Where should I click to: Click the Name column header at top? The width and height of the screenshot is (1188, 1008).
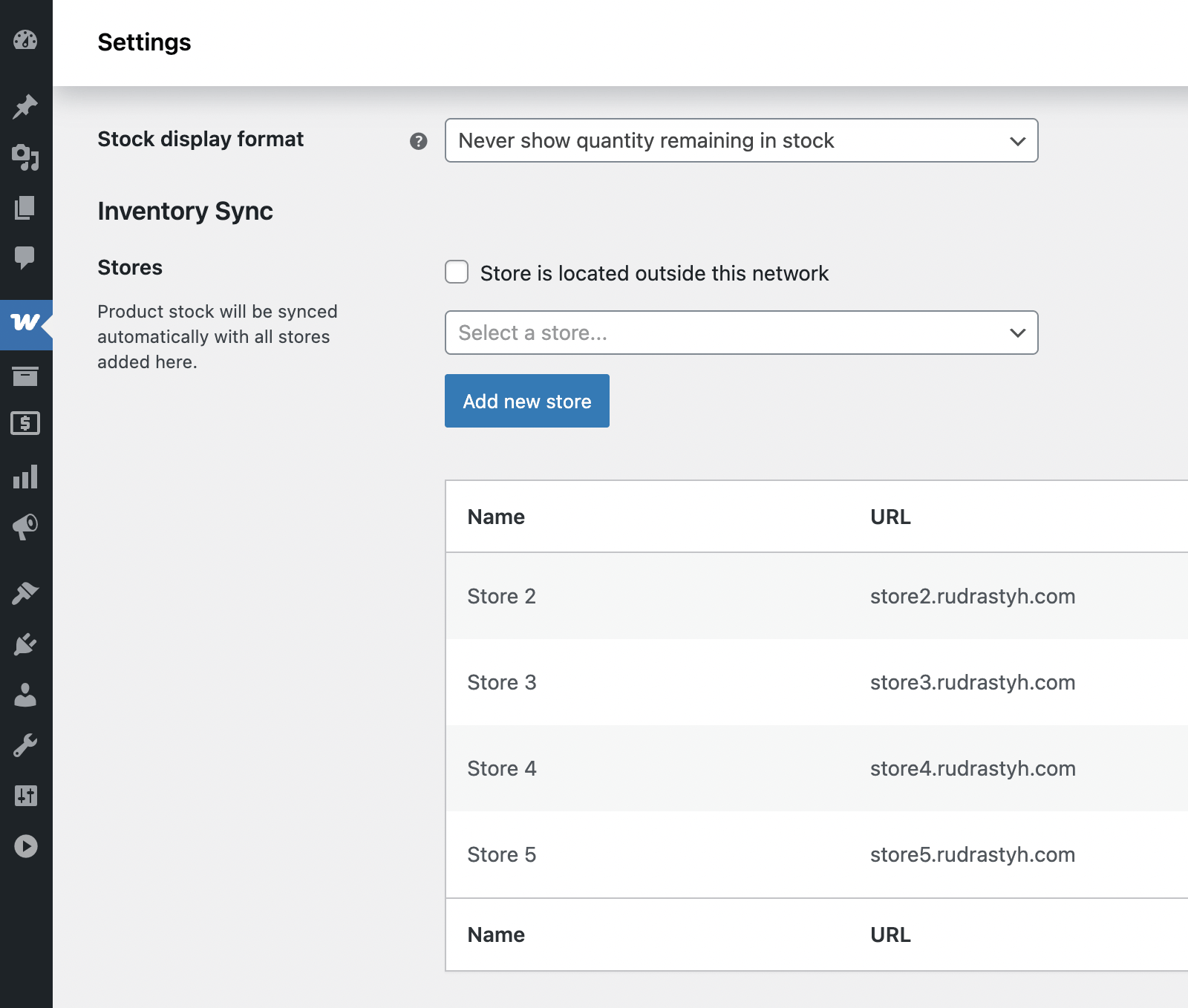coord(496,517)
